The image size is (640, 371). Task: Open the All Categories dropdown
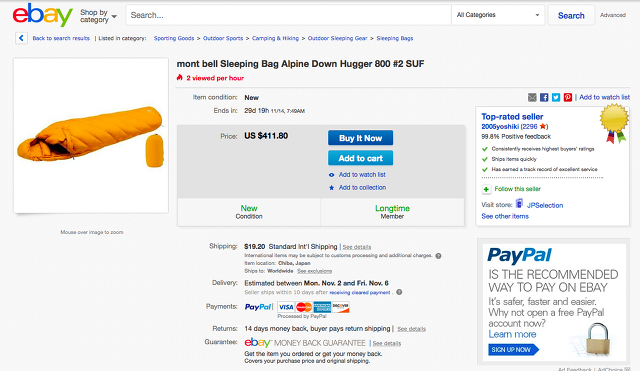coord(498,15)
